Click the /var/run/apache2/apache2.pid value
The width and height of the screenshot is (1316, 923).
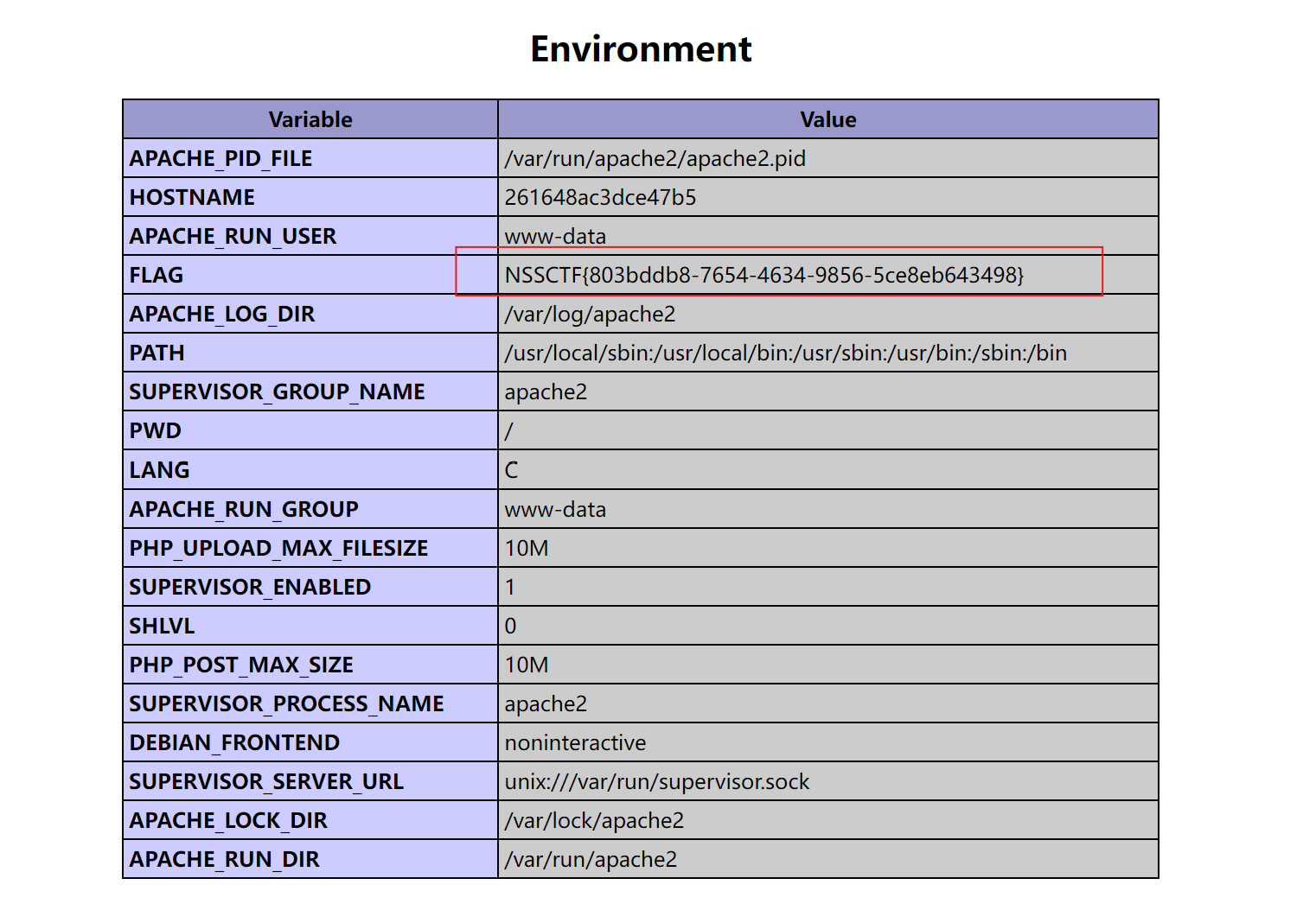(x=655, y=159)
